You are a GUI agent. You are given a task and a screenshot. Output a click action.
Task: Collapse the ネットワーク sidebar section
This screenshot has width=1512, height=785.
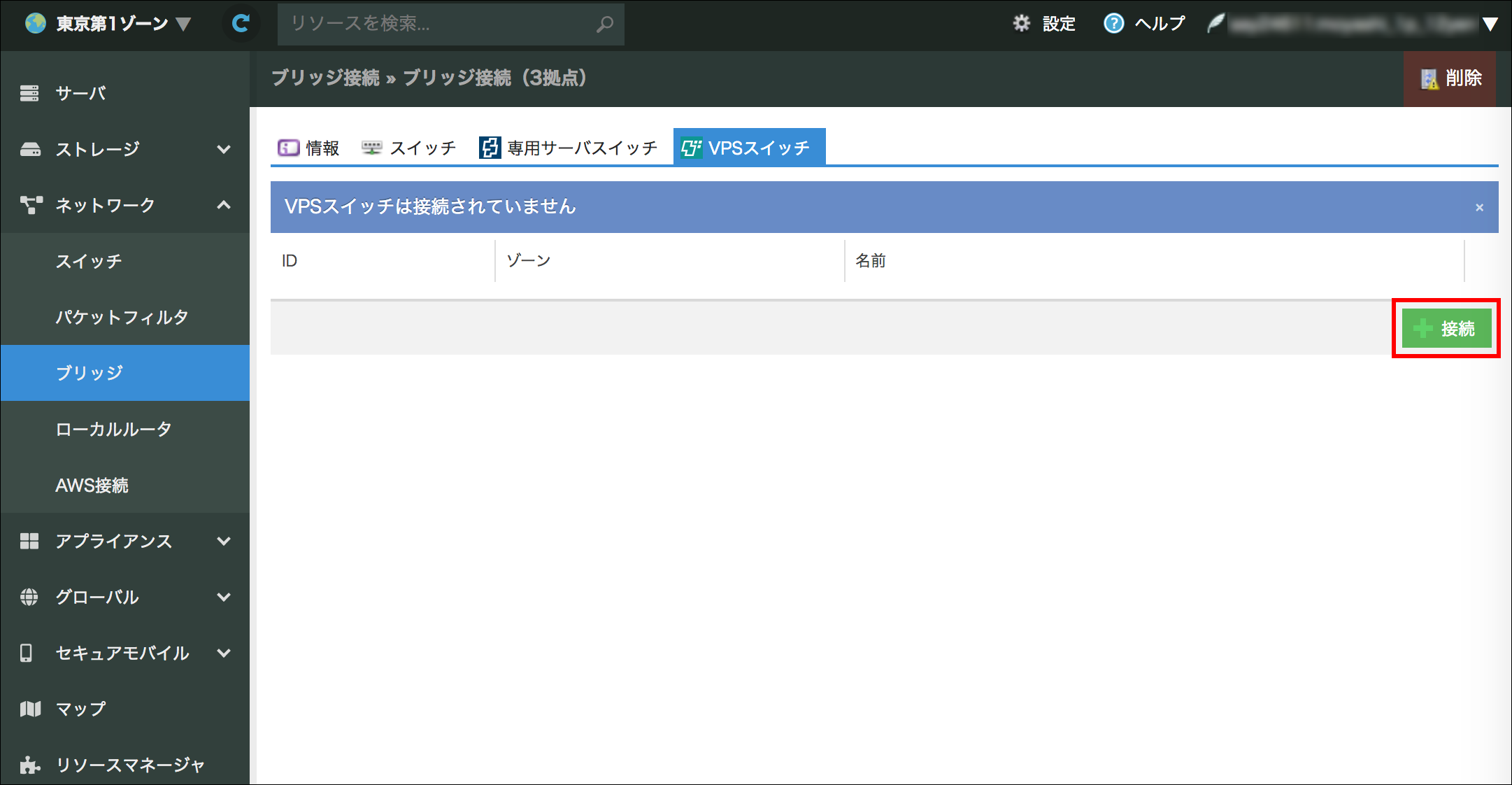pyautogui.click(x=224, y=205)
